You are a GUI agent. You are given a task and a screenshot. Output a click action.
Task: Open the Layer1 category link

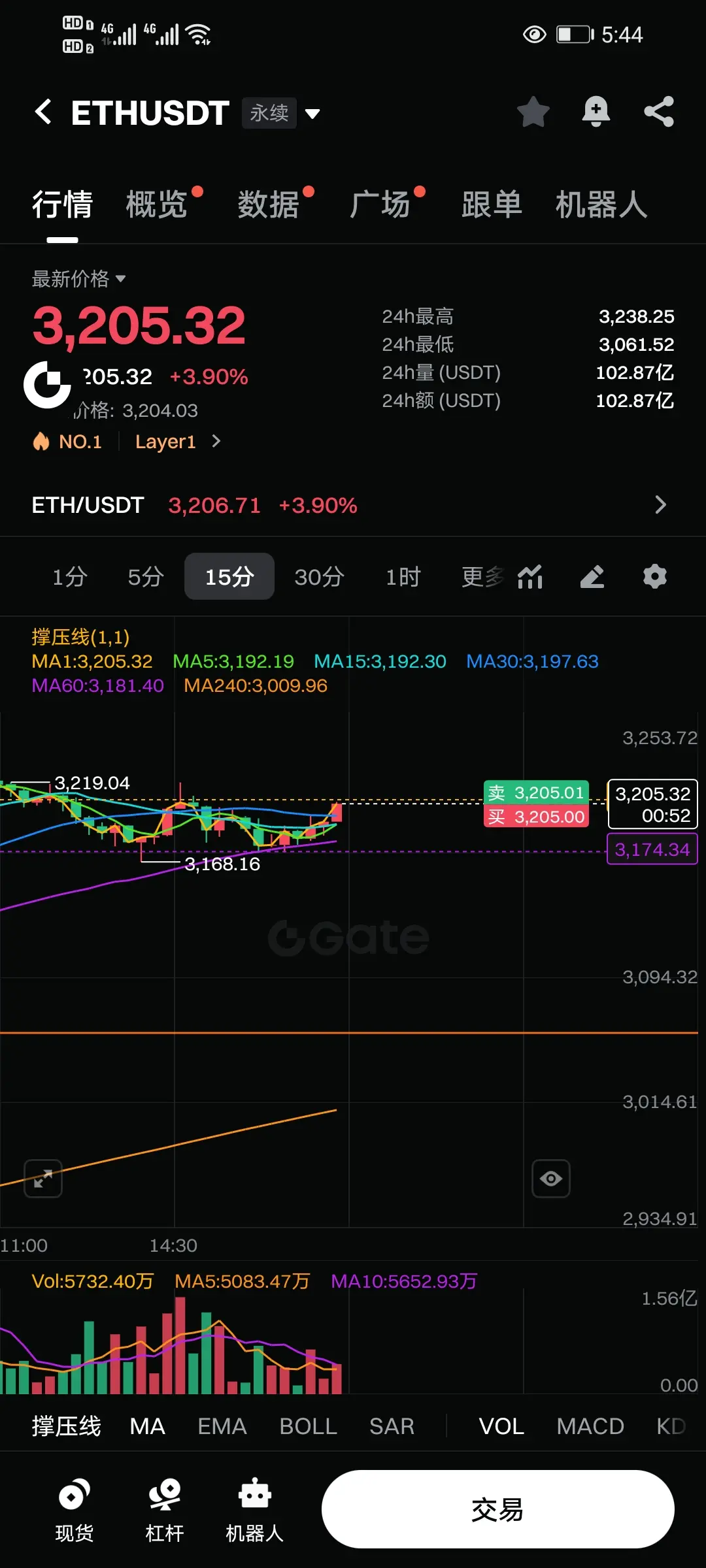point(165,442)
